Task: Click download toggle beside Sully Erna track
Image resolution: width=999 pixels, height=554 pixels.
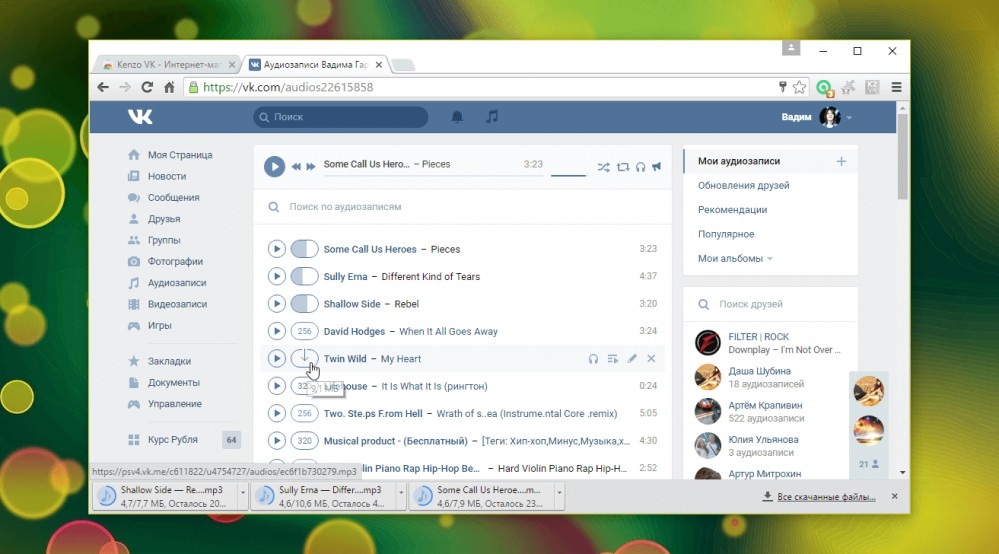Action: (x=304, y=276)
